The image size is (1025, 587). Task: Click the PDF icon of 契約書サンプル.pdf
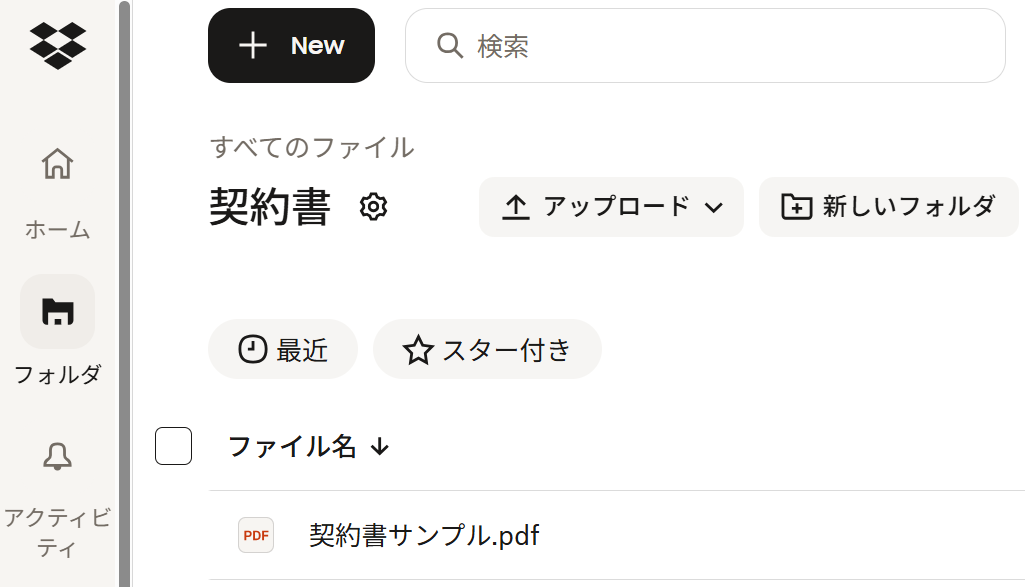[x=256, y=535]
